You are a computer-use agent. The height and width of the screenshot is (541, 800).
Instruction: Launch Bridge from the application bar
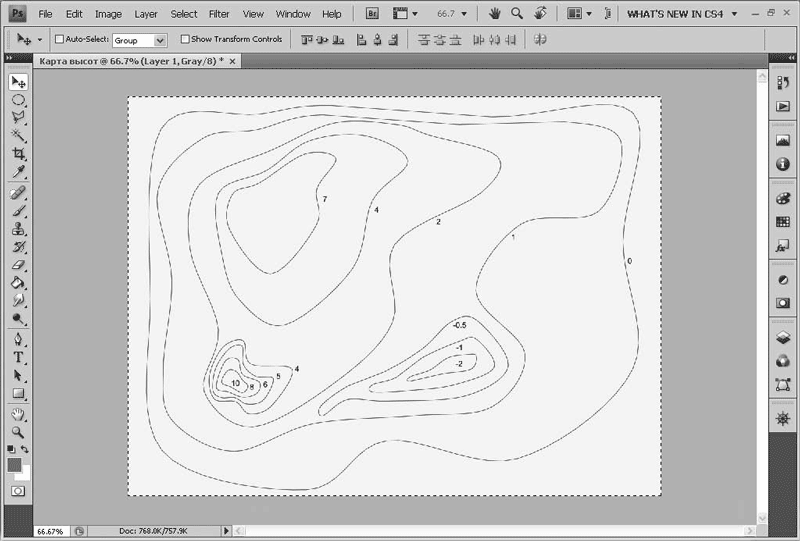(372, 14)
